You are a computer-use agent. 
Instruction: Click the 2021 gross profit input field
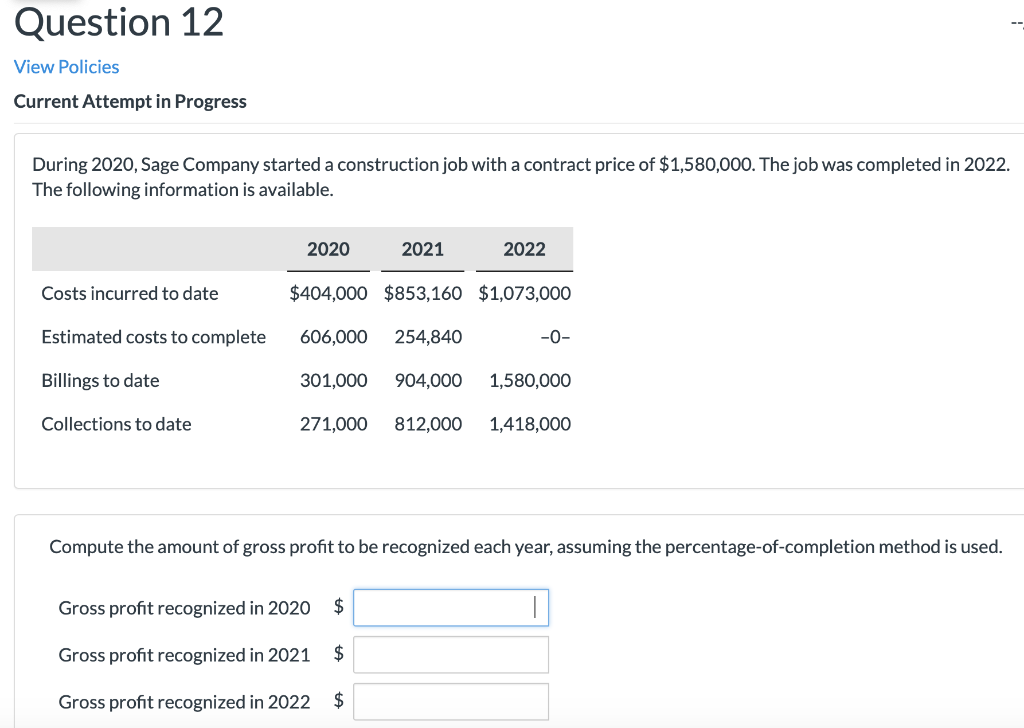(450, 654)
